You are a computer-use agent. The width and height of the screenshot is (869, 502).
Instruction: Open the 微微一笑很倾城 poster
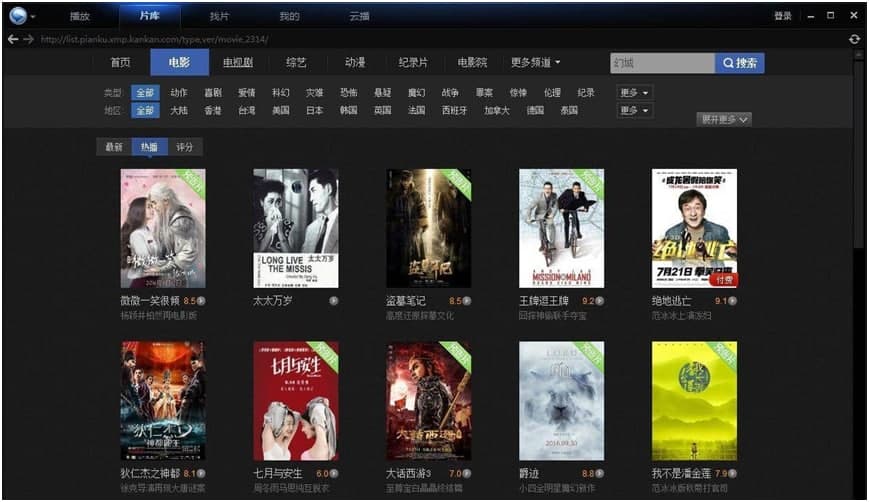click(163, 228)
